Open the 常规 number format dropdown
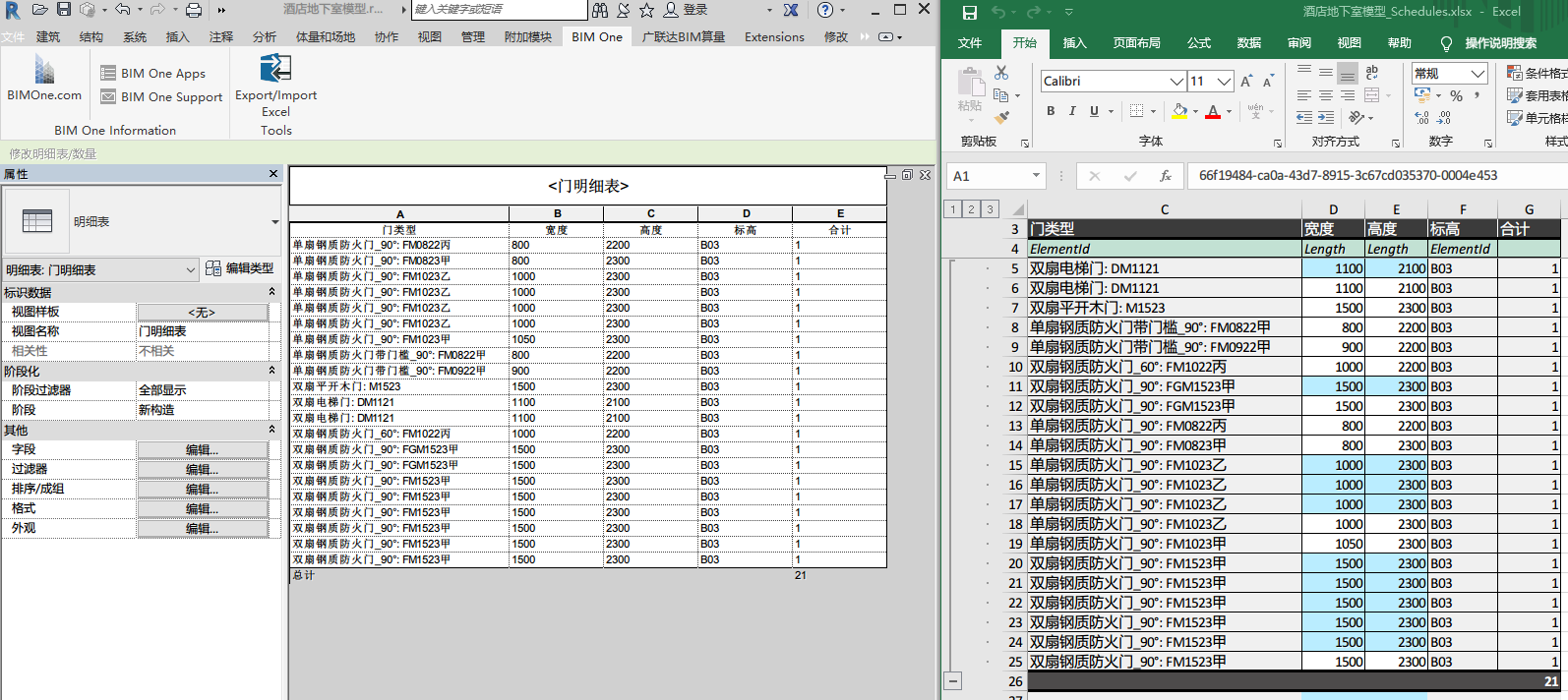 pyautogui.click(x=1478, y=73)
